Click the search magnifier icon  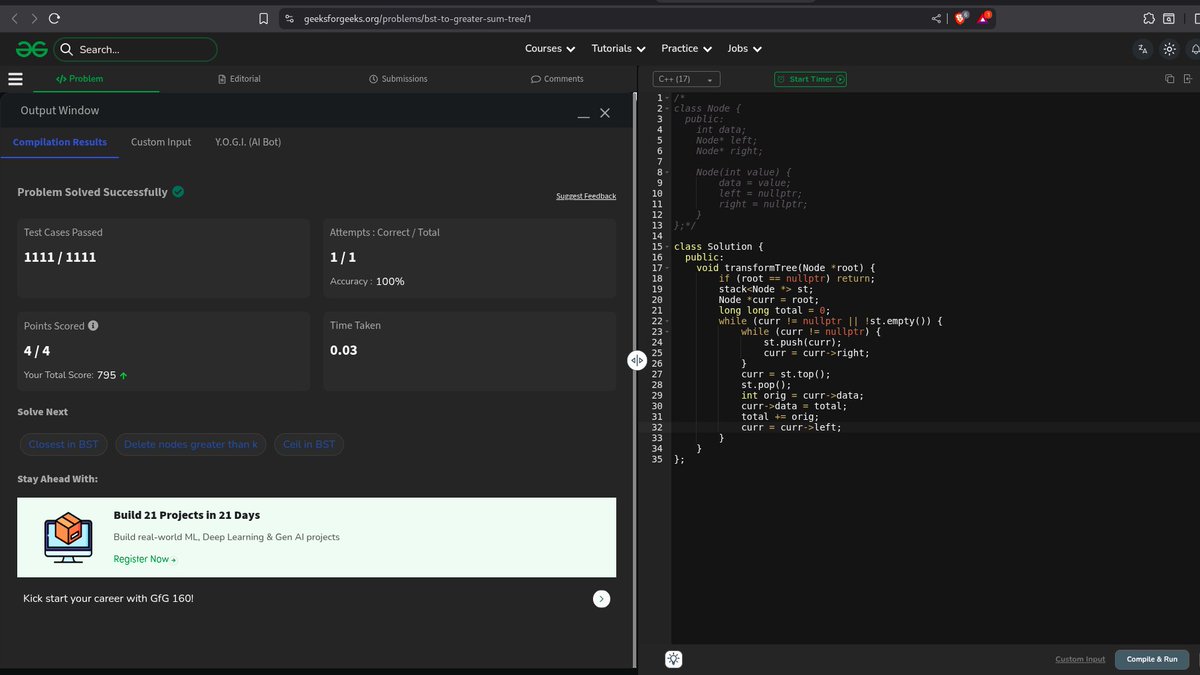click(66, 49)
